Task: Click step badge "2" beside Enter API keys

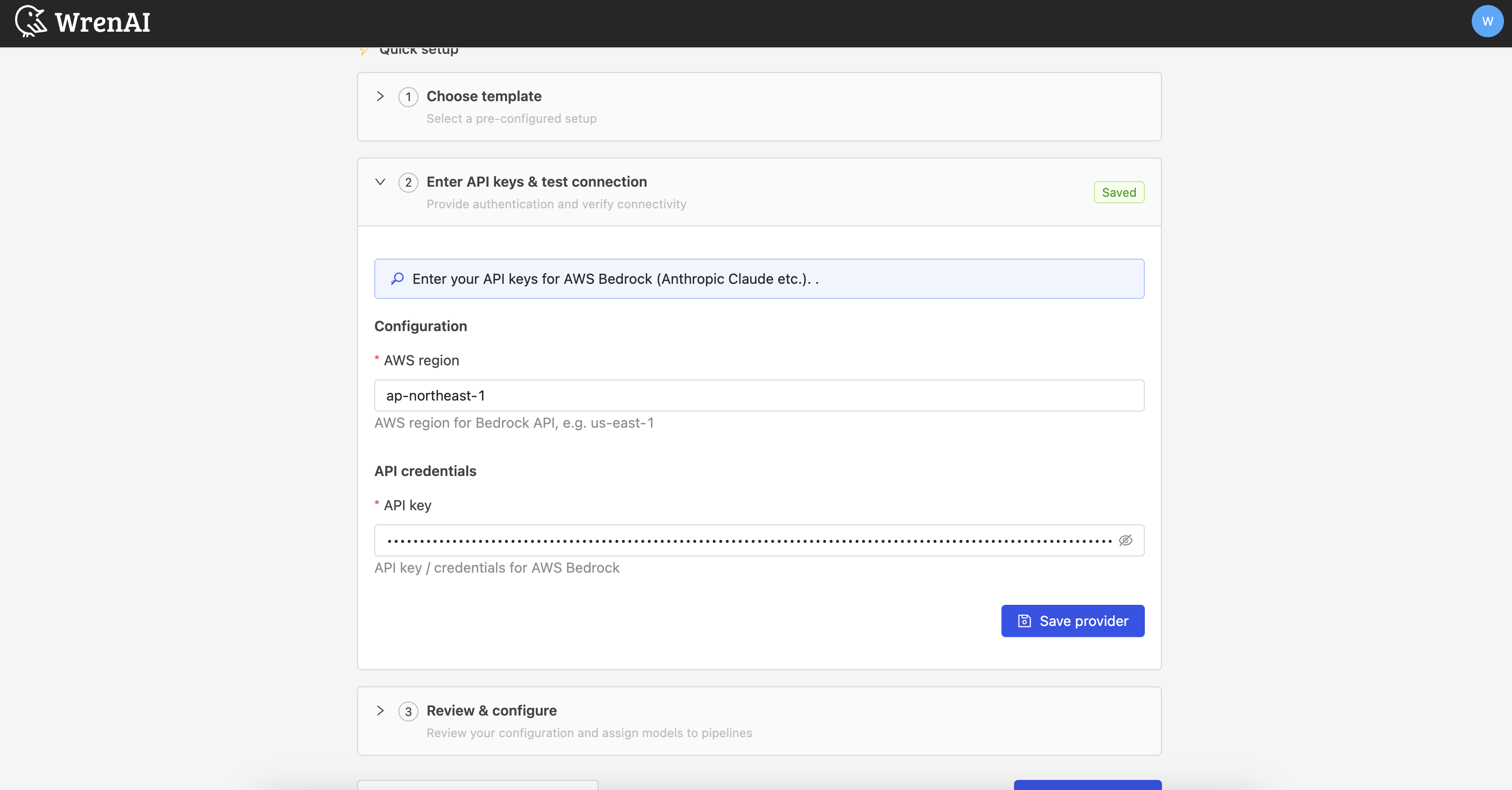Action: [x=408, y=183]
